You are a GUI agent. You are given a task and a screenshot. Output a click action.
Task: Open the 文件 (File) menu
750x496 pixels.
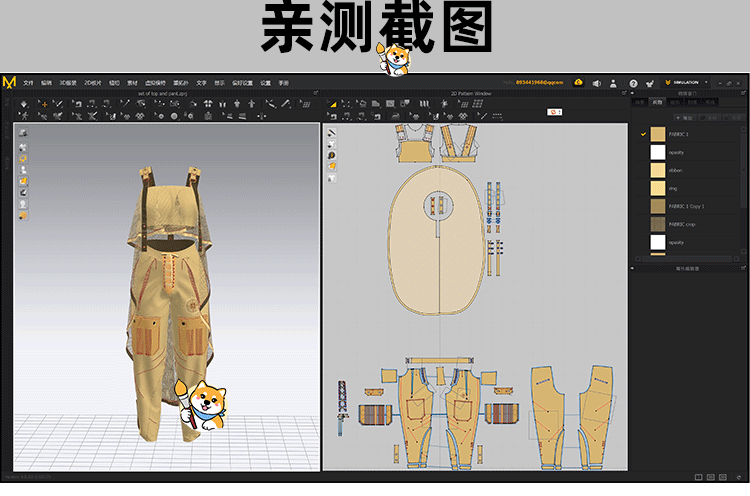point(29,82)
